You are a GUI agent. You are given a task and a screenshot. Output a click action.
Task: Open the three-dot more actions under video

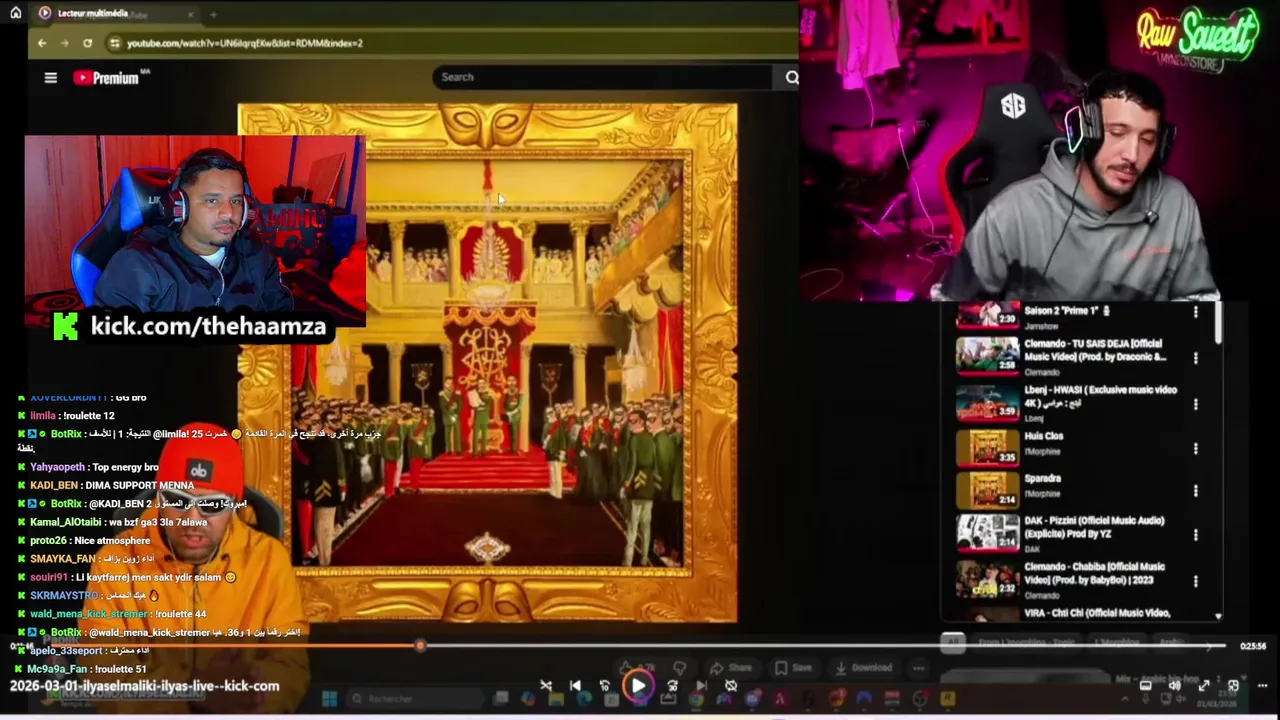tap(918, 668)
